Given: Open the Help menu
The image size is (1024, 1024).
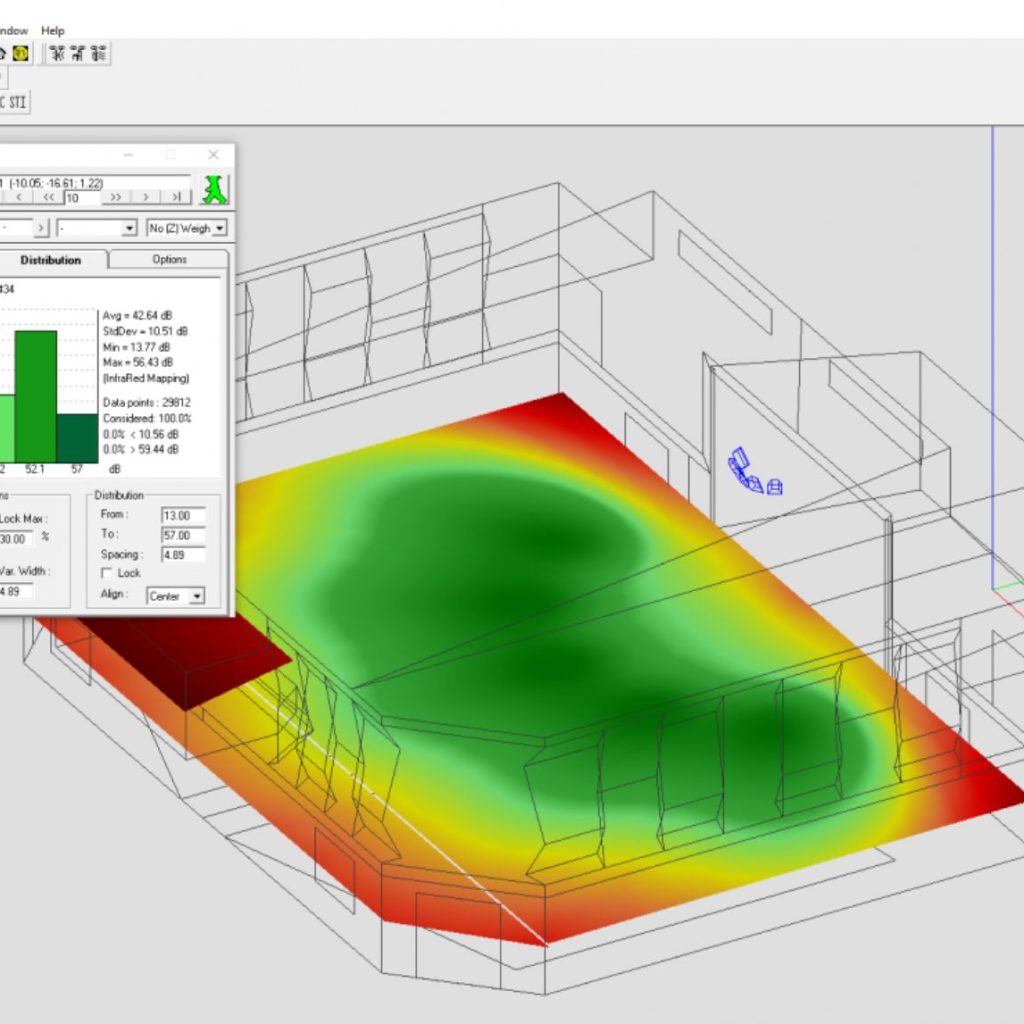Looking at the screenshot, I should (52, 31).
